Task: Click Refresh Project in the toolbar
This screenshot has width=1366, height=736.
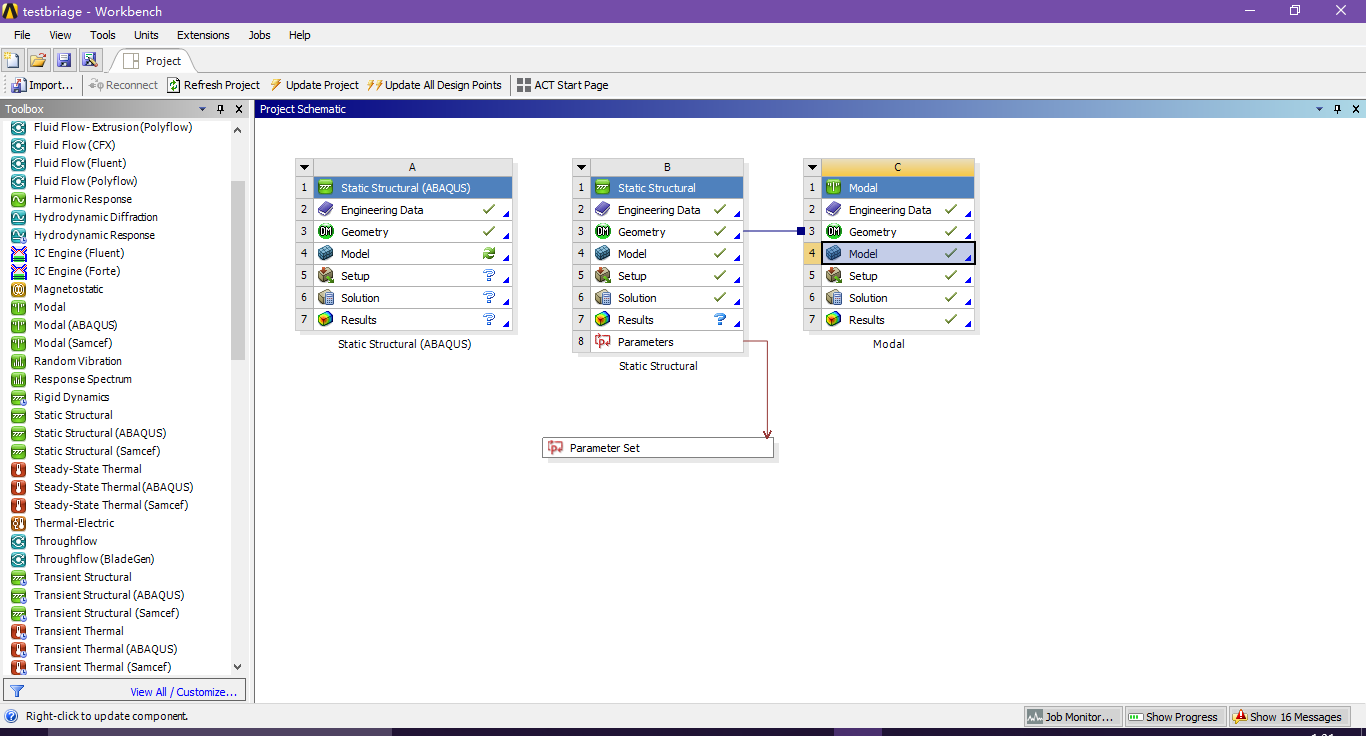Action: pyautogui.click(x=214, y=85)
